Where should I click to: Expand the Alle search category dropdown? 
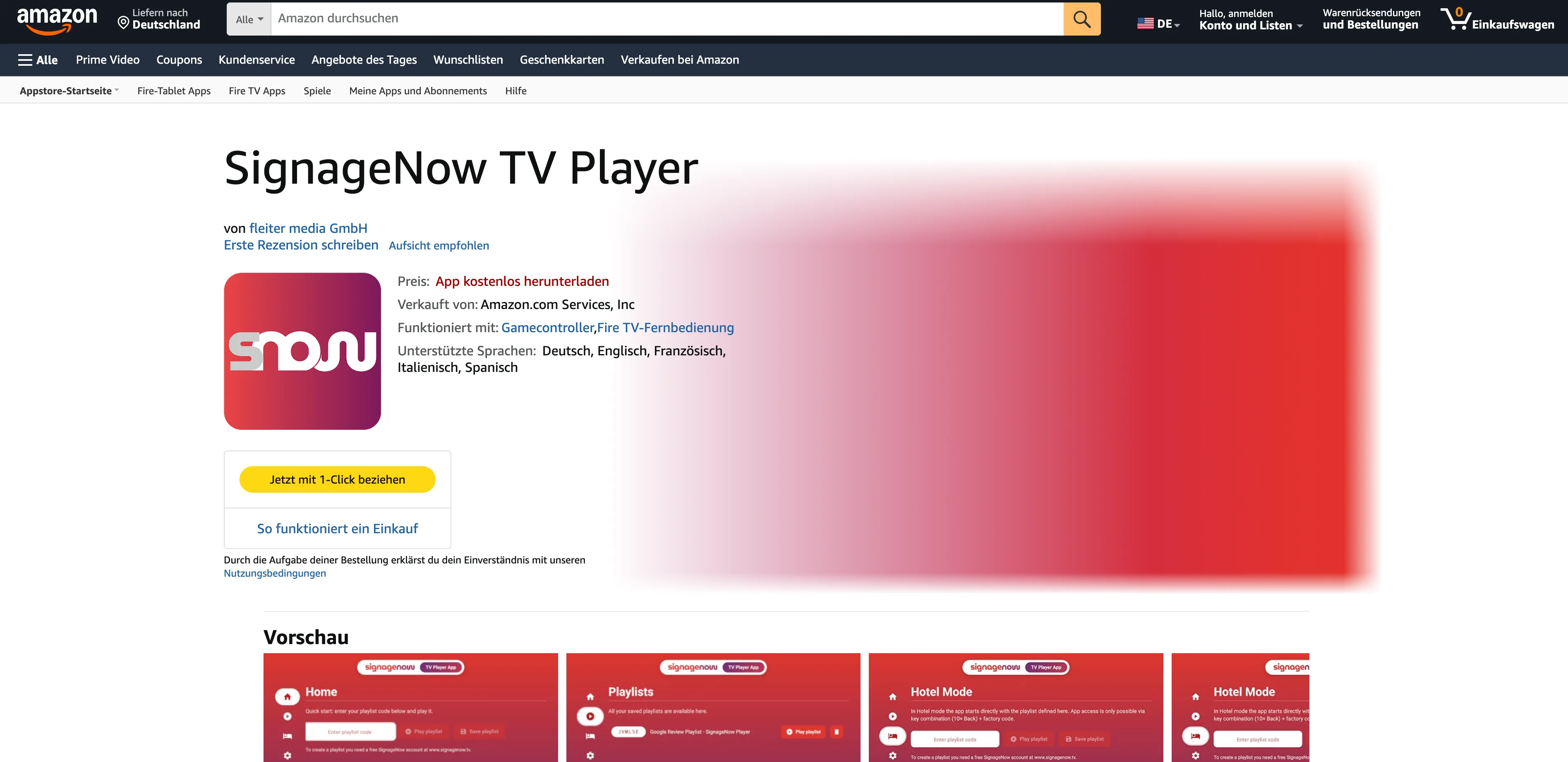(x=249, y=19)
